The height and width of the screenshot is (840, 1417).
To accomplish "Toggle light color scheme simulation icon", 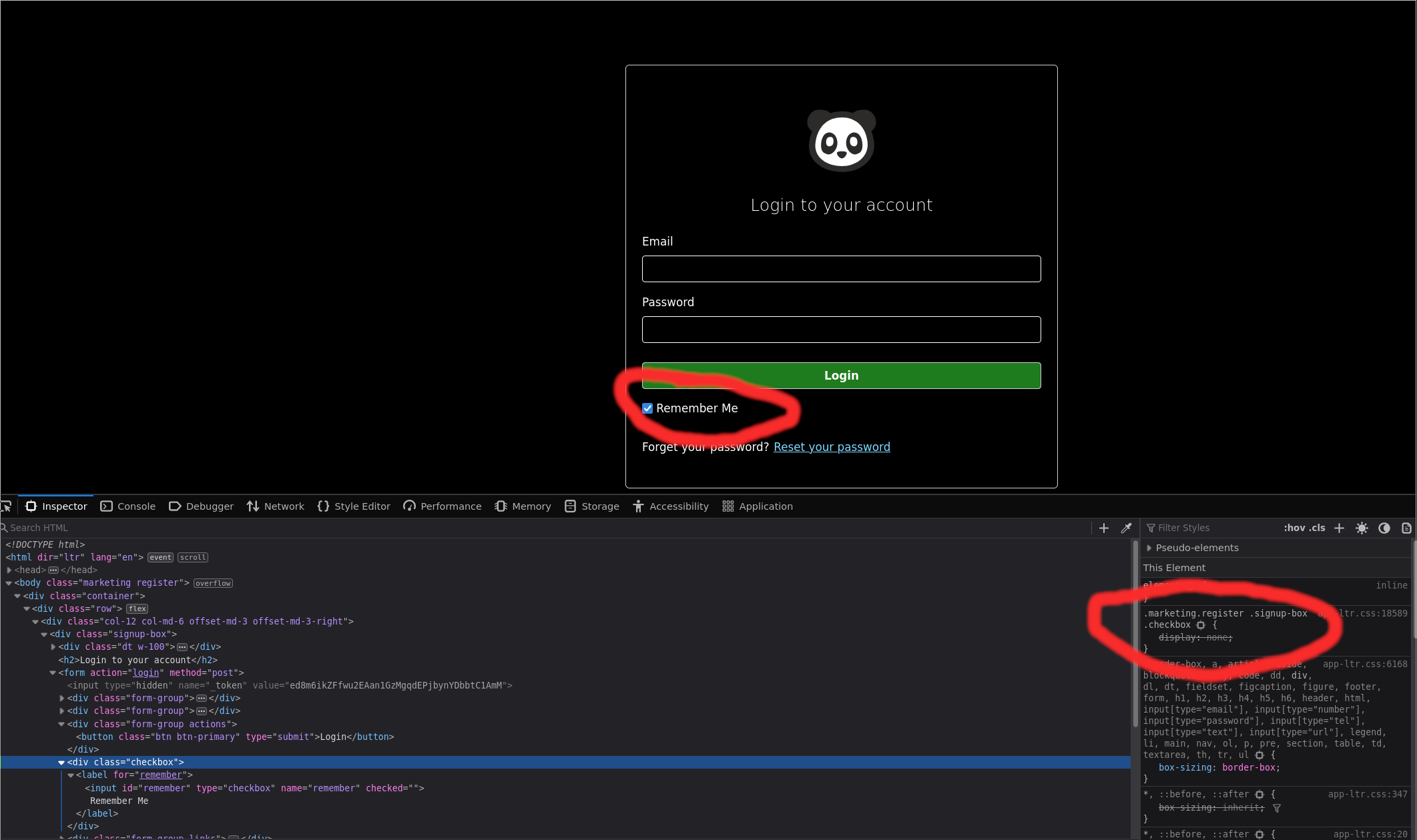I will (1362, 528).
